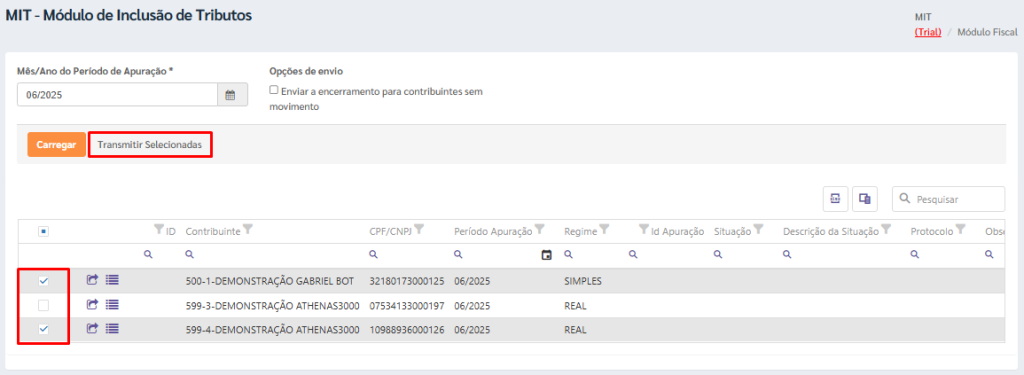
Task: Click the search magnifier under the Id Apuração column
Action: click(x=633, y=255)
